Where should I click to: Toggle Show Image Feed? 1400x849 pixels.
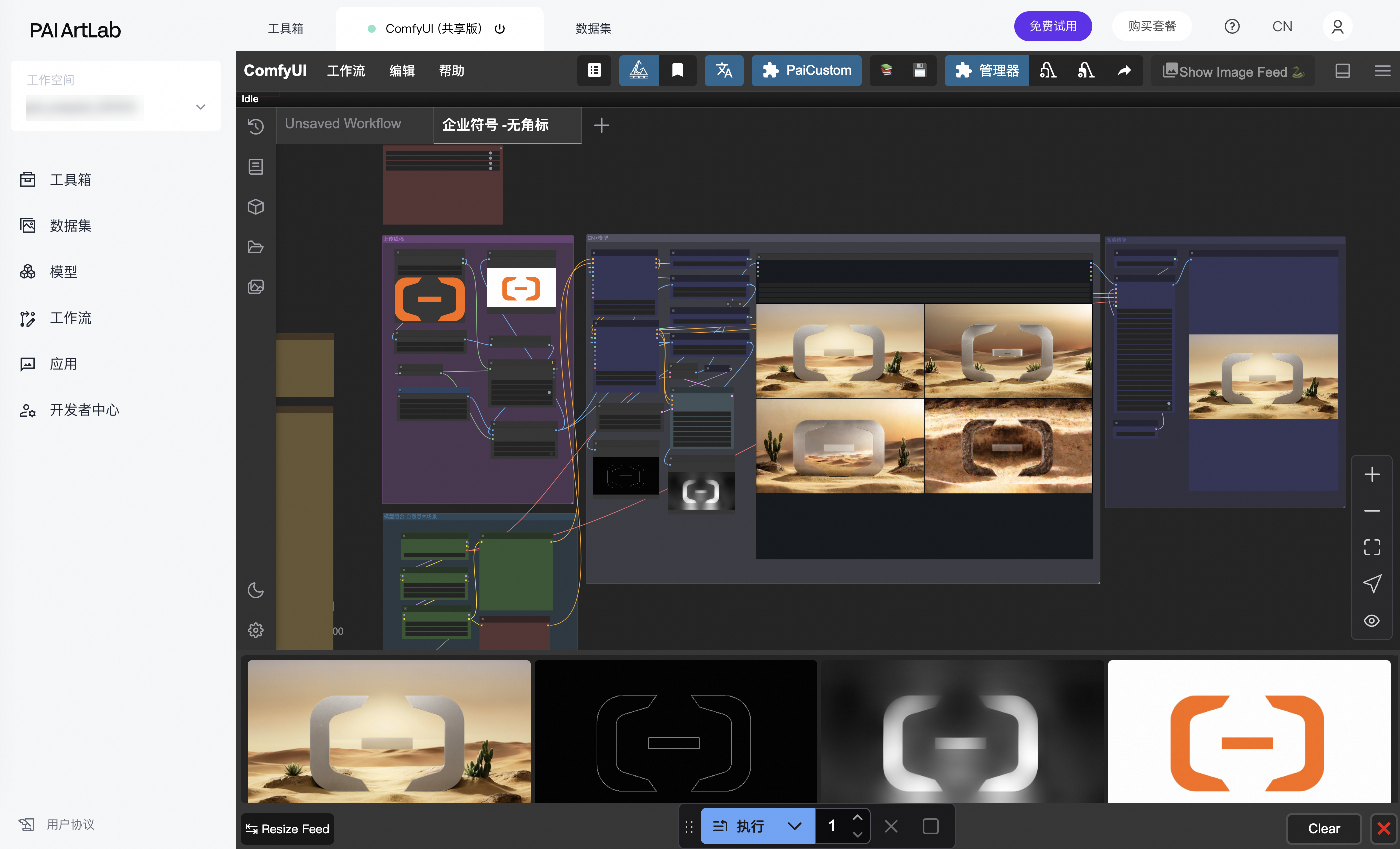(x=1233, y=71)
